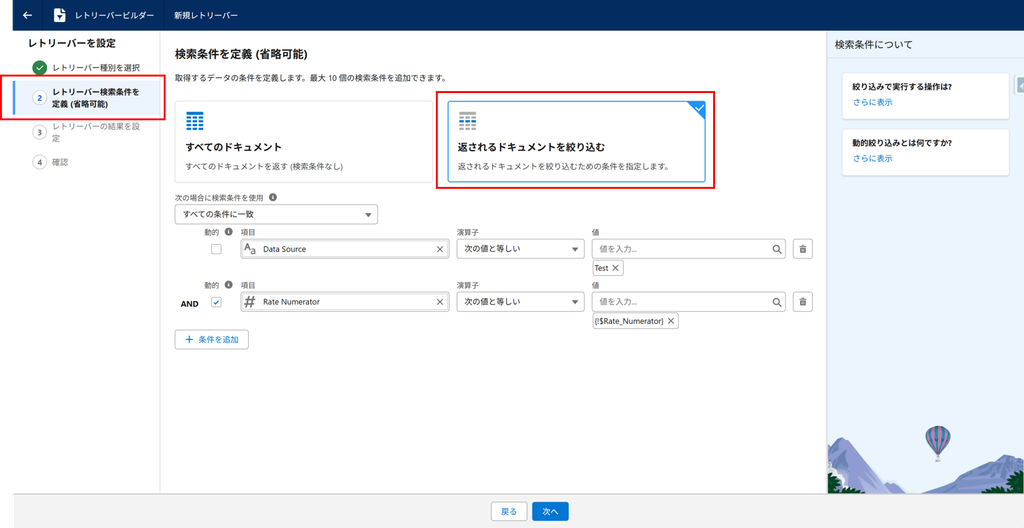1024x528 pixels.
Task: Select the すべてのドキュメント option card
Action: pyautogui.click(x=304, y=141)
